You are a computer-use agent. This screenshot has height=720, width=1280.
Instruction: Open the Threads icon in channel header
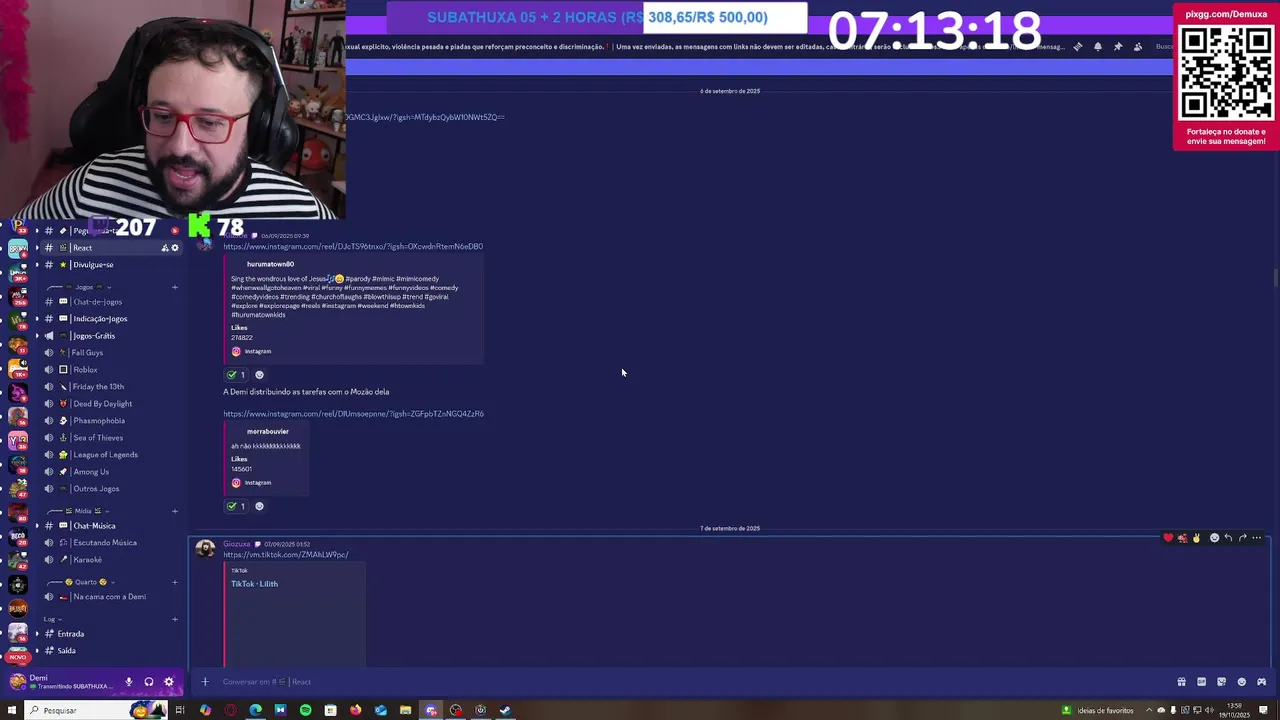point(1077,47)
